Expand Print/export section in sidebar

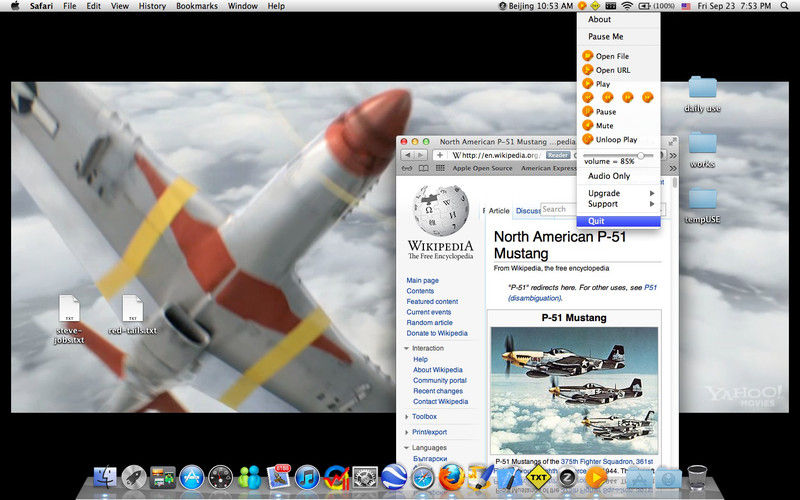[407, 432]
